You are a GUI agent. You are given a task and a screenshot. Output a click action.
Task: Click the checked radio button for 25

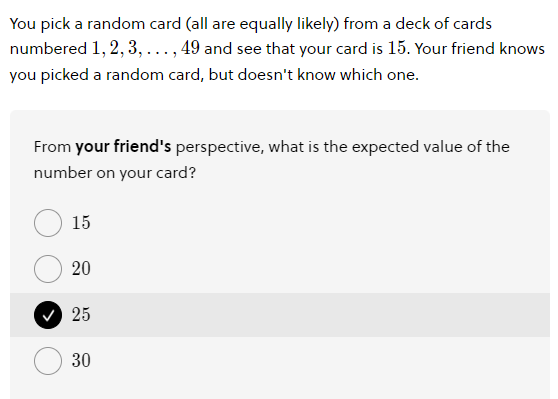pyautogui.click(x=48, y=315)
